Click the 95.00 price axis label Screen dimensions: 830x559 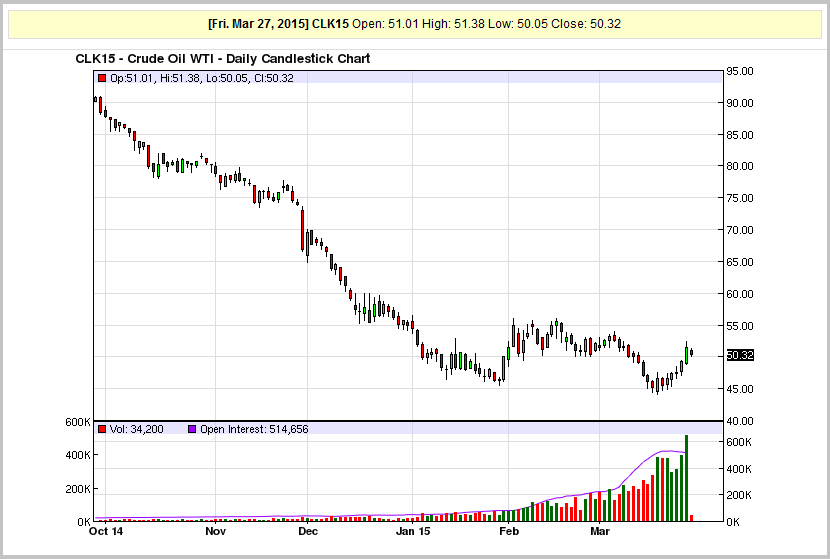tap(739, 71)
